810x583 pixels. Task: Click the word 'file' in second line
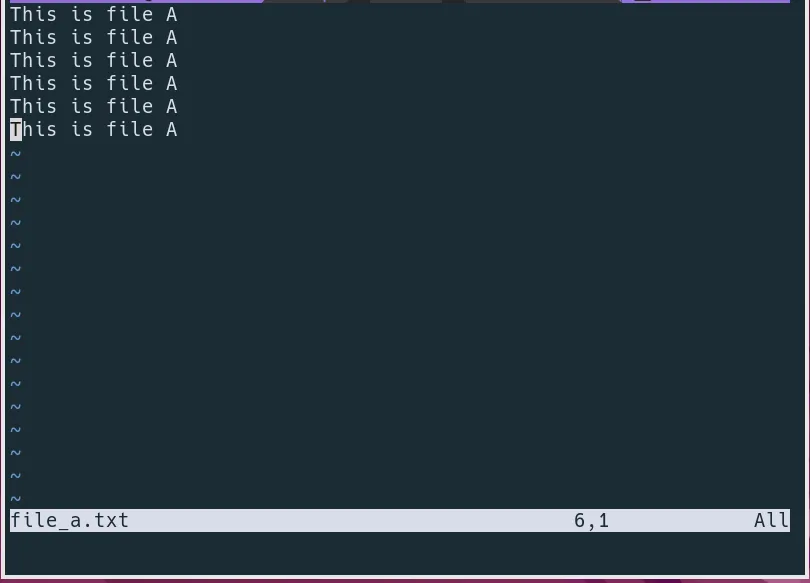point(130,37)
